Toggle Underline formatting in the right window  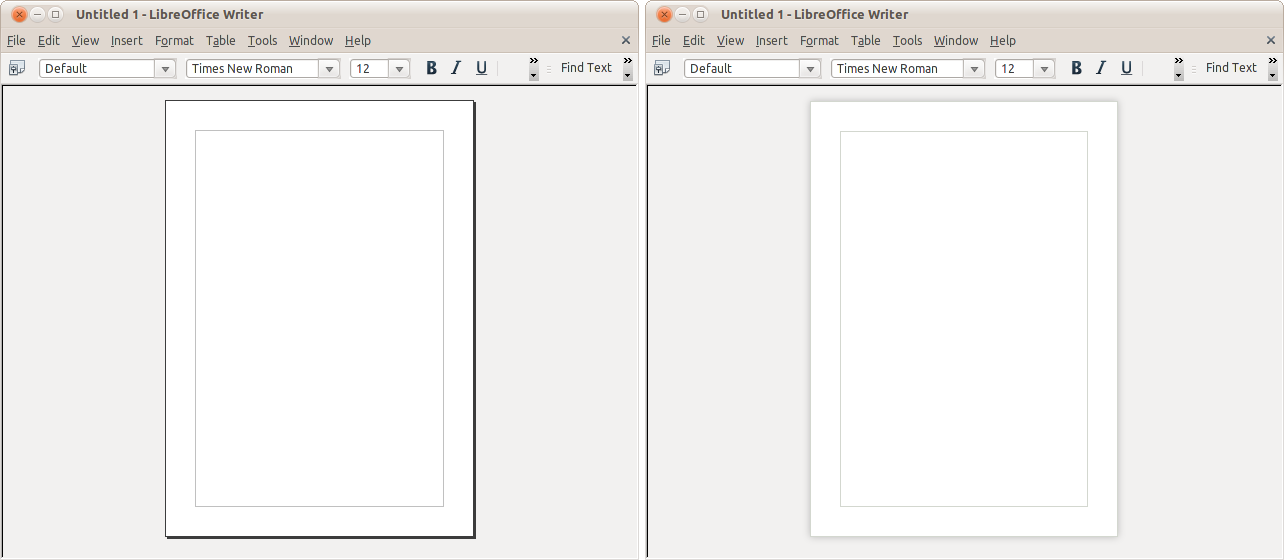click(x=1126, y=68)
